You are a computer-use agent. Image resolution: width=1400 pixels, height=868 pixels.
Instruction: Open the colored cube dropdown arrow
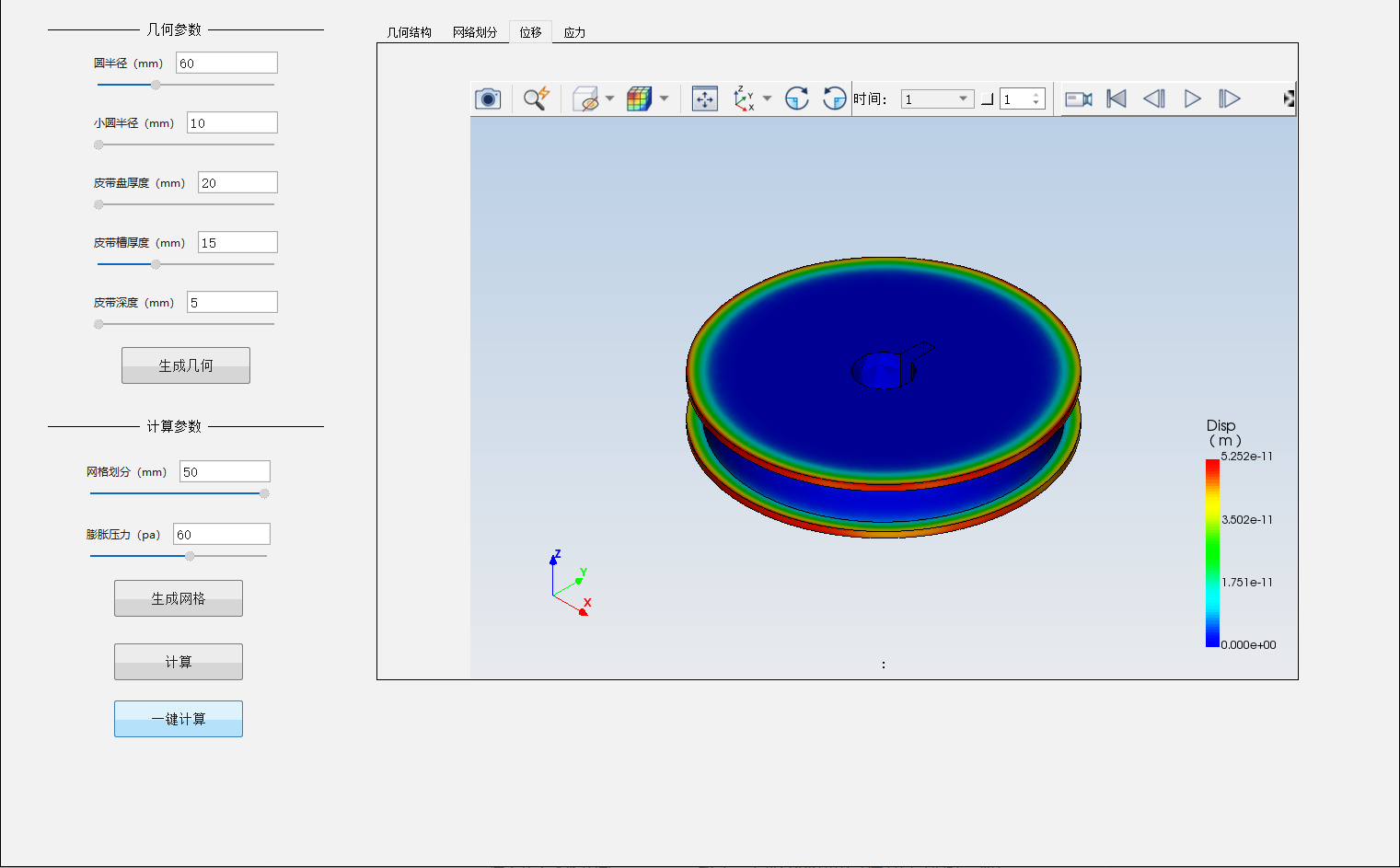664,98
